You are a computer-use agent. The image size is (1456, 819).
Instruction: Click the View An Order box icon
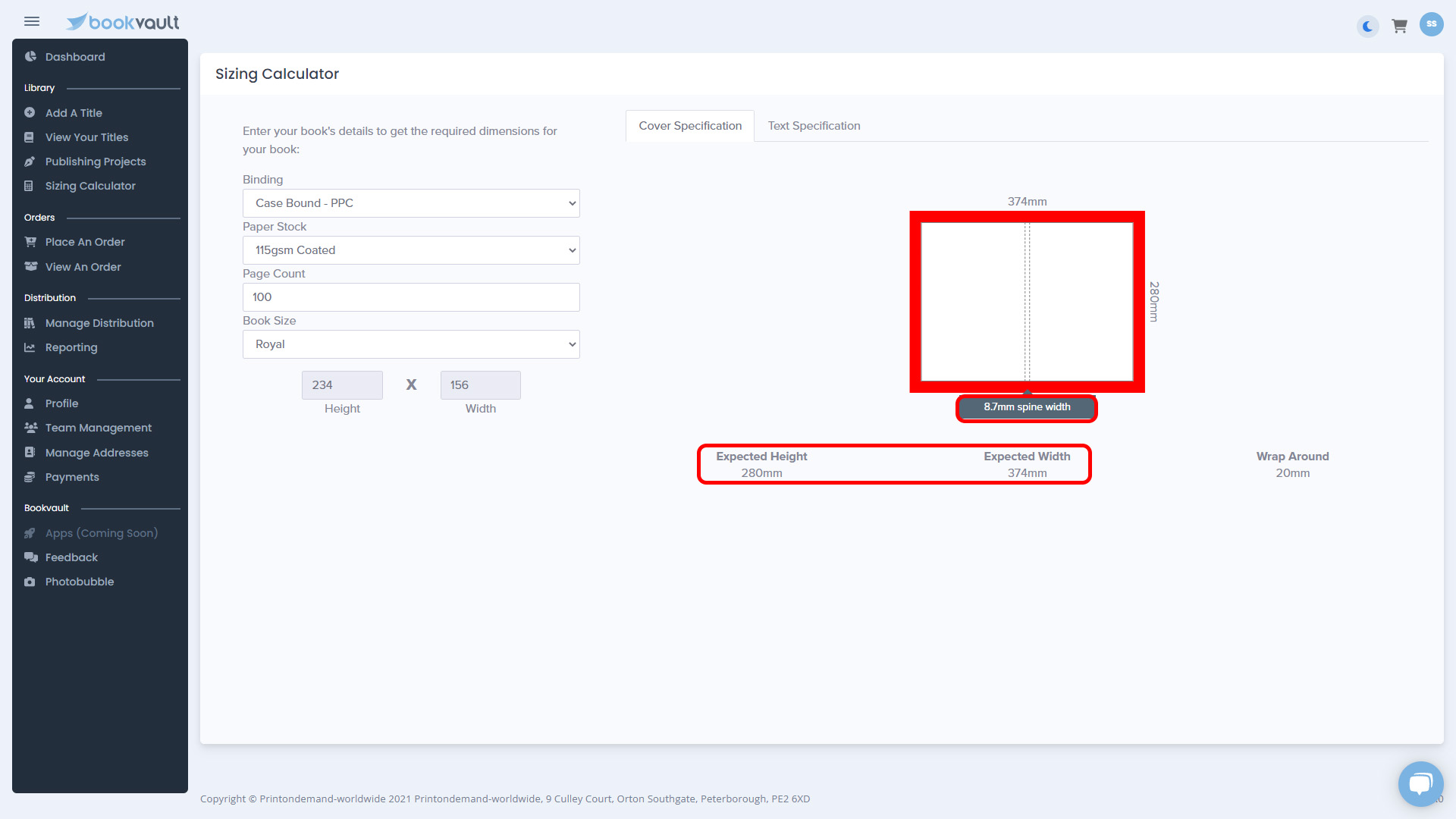31,267
